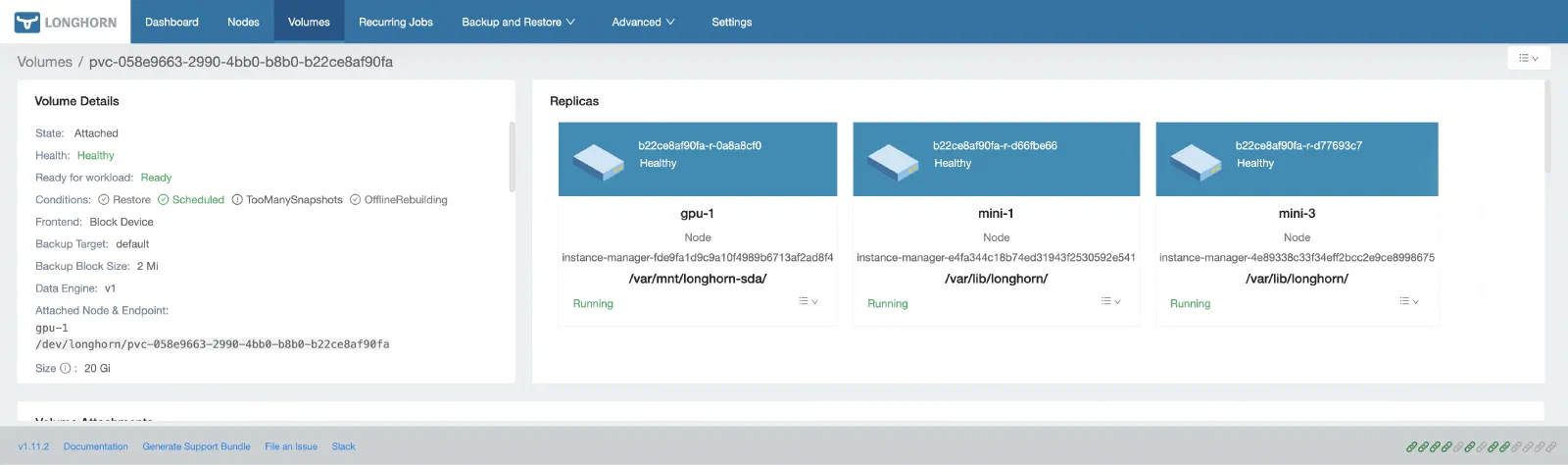
Task: Open actions menu for mini-1 replica
Action: click(x=1110, y=302)
